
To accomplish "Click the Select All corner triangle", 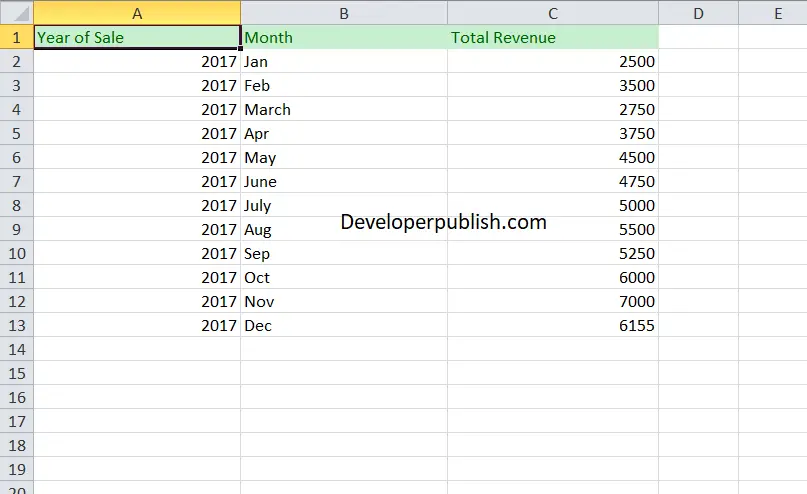I will click(17, 13).
